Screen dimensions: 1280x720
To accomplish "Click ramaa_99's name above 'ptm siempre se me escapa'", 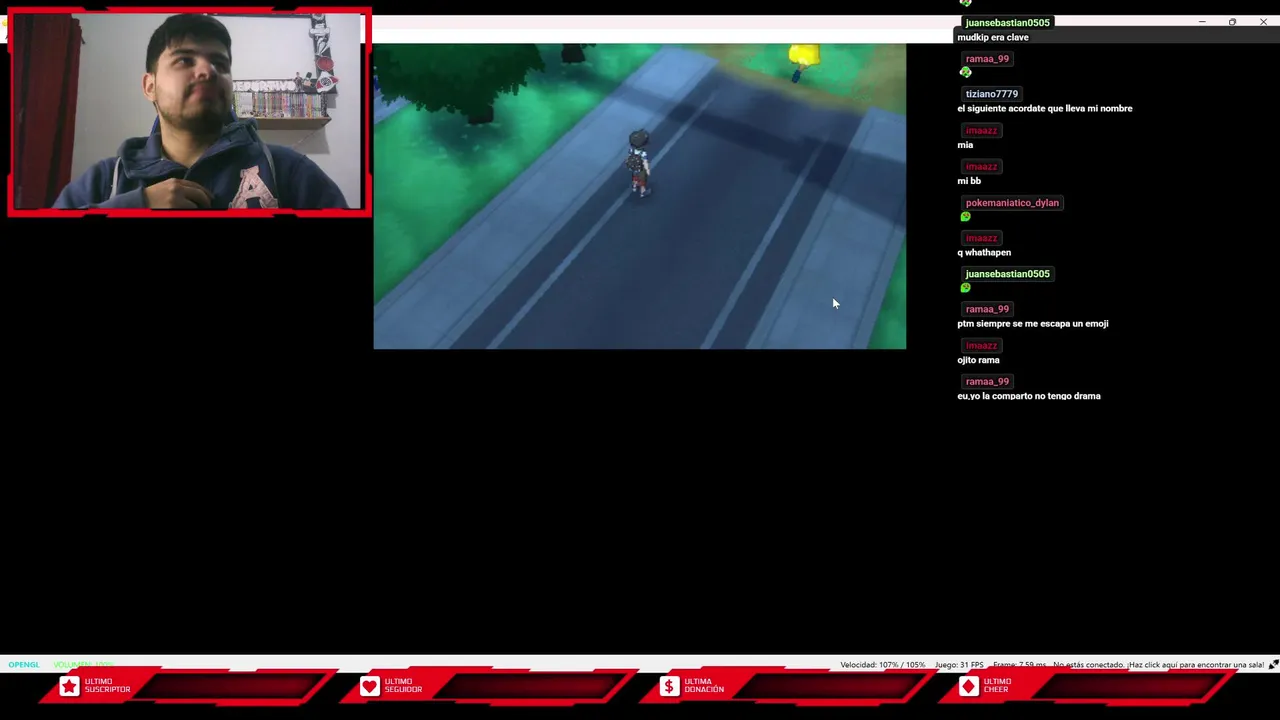I will [987, 309].
